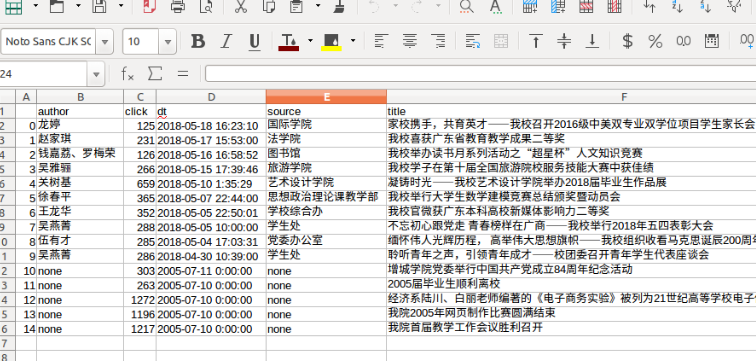Click the equals Formula icon
Screen dimensions: 756x361
pyautogui.click(x=183, y=74)
